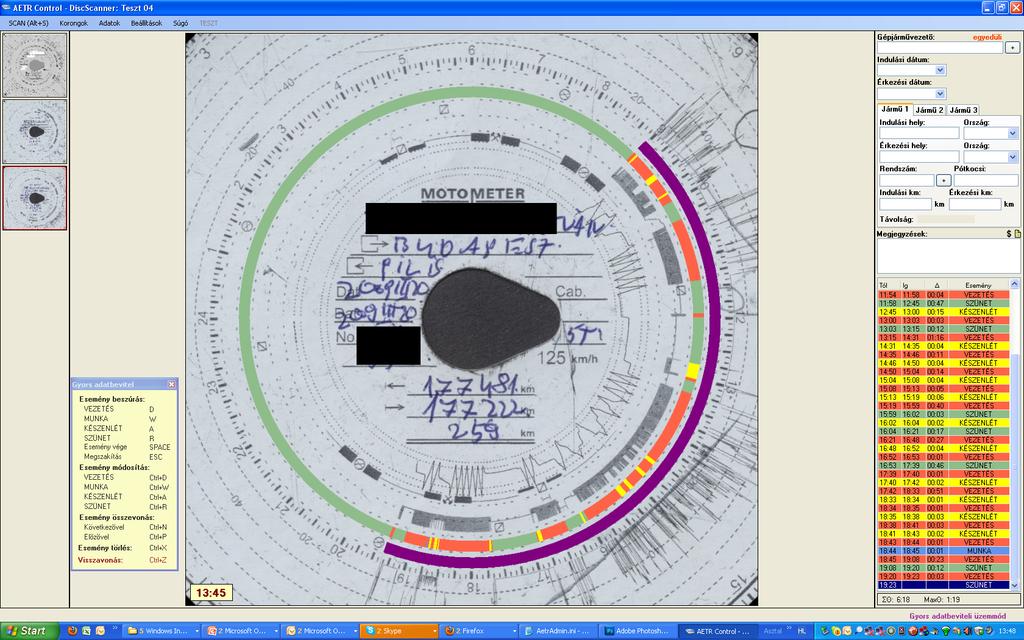This screenshot has height=640, width=1024.
Task: Select the 11:58–12:45 SZÜNET row
Action: click(944, 303)
